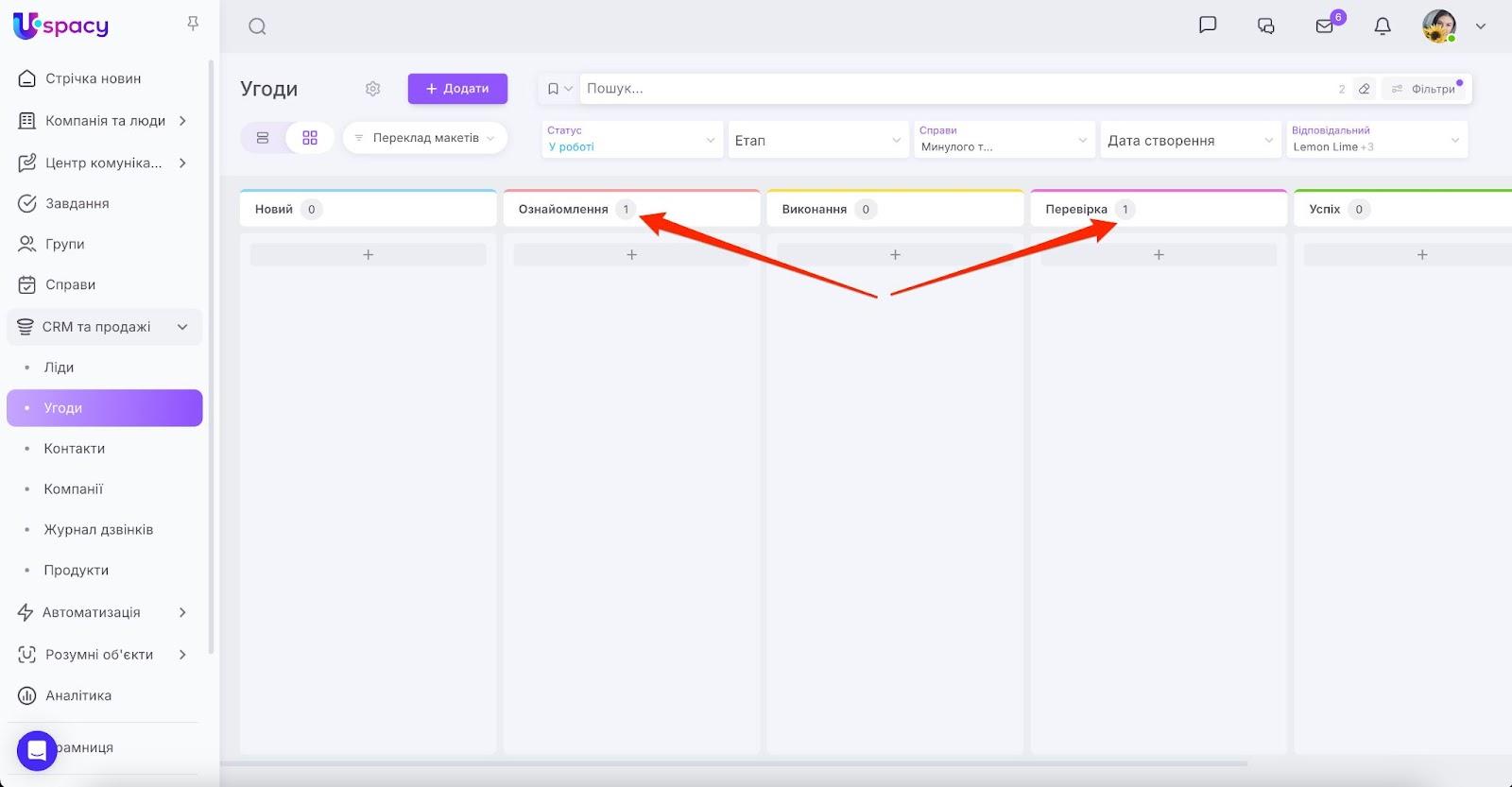Open Стрічка новин in sidebar
Viewport: 1512px width, 787px height.
pyautogui.click(x=93, y=78)
